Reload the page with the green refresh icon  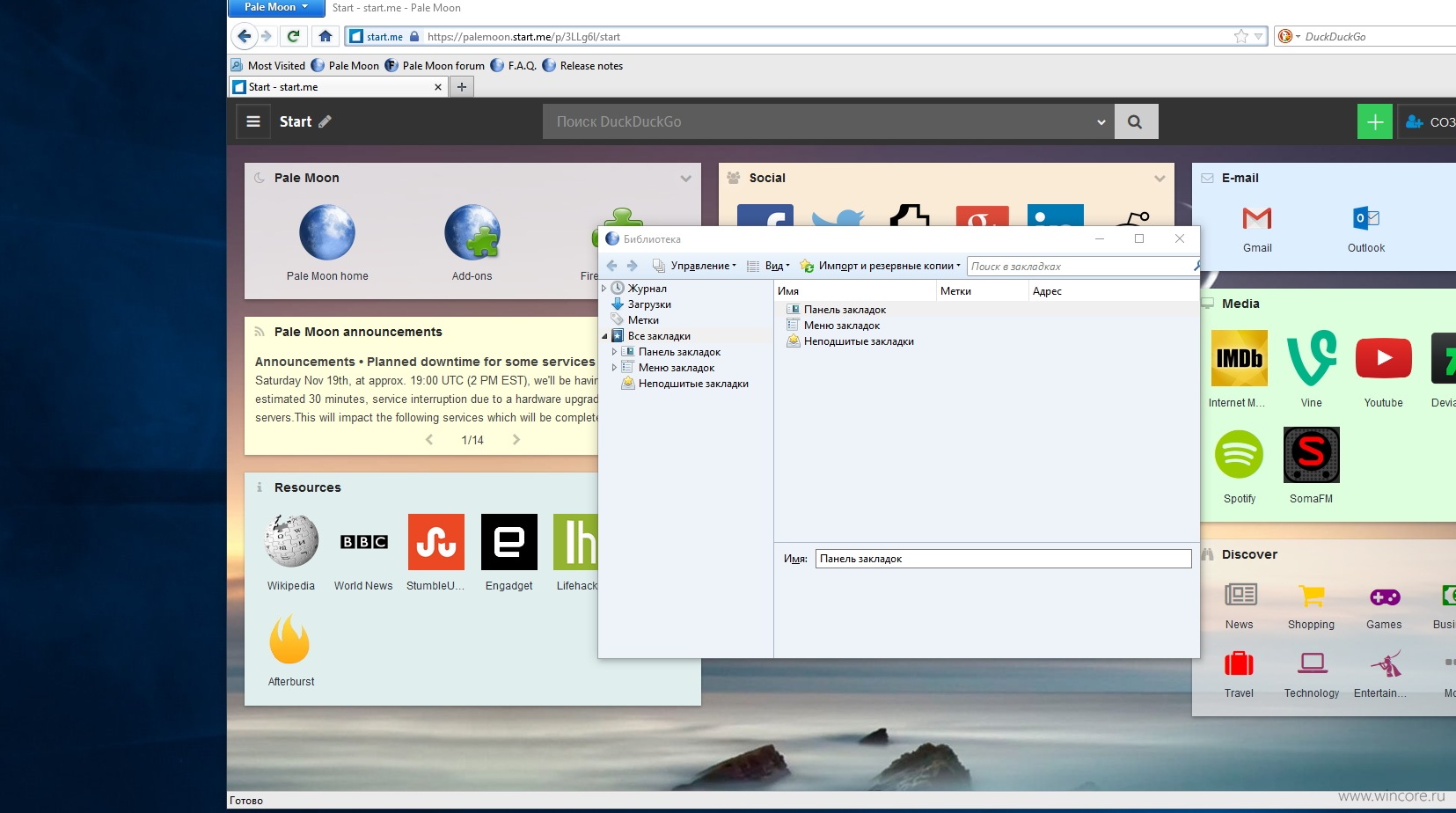tap(294, 36)
